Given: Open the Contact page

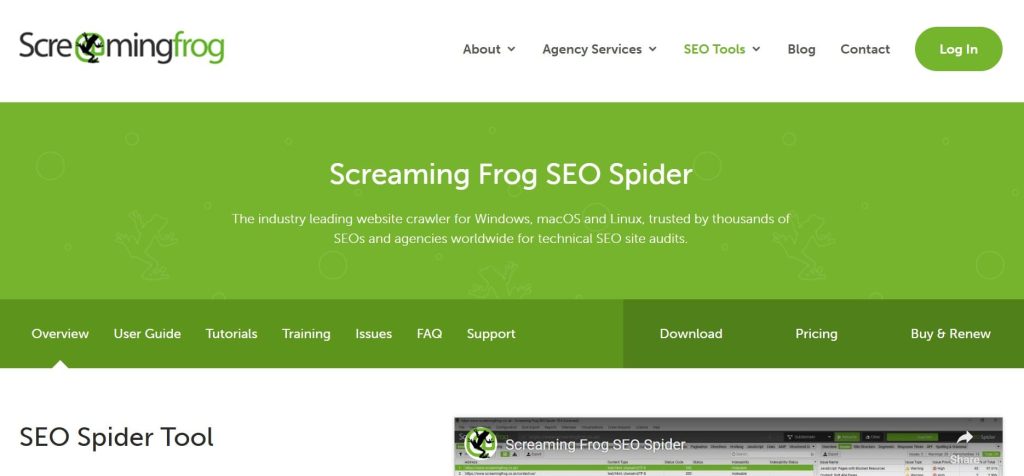Looking at the screenshot, I should [x=865, y=49].
